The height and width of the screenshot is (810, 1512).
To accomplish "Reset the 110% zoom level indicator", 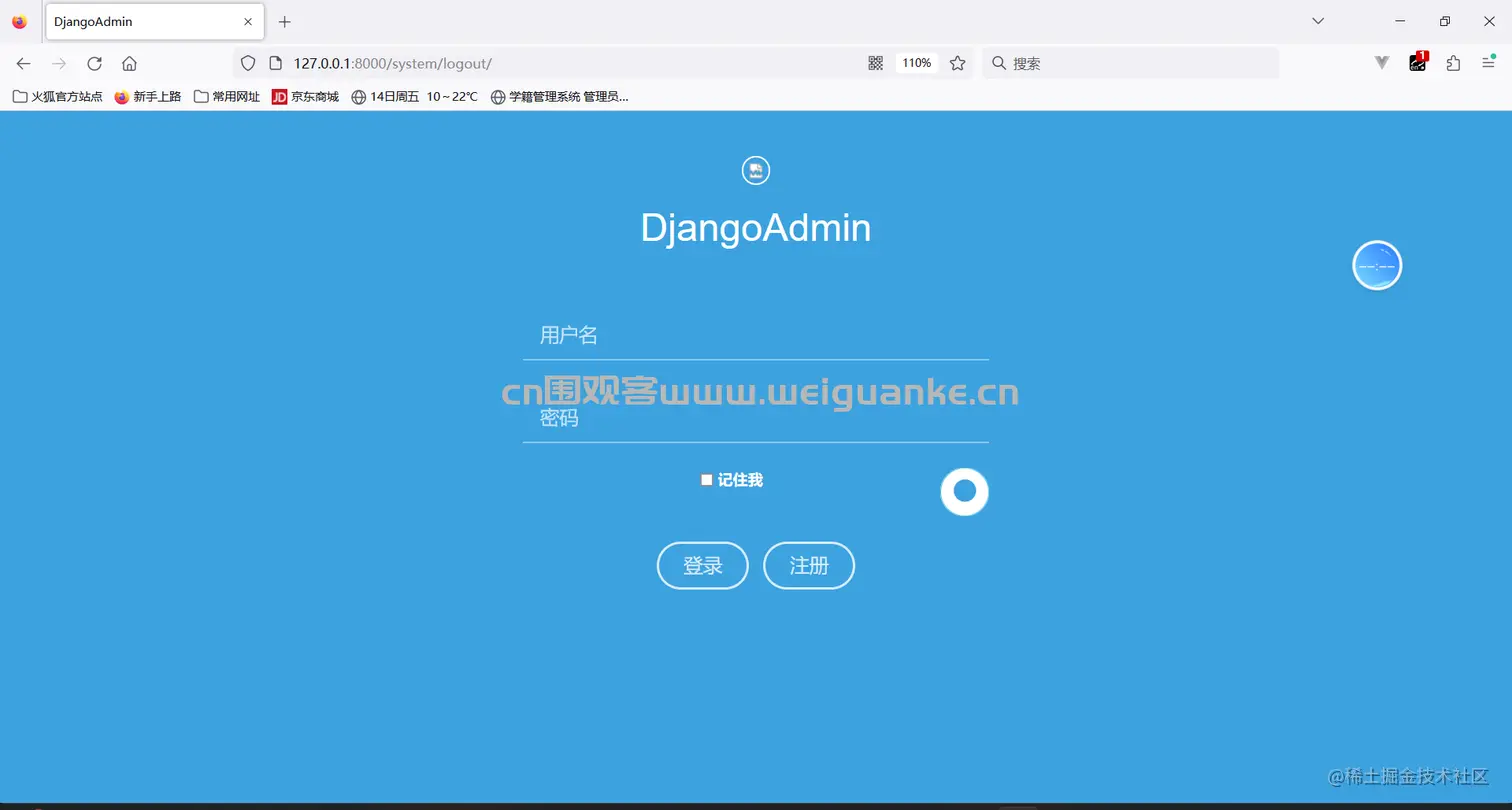I will pos(917,63).
